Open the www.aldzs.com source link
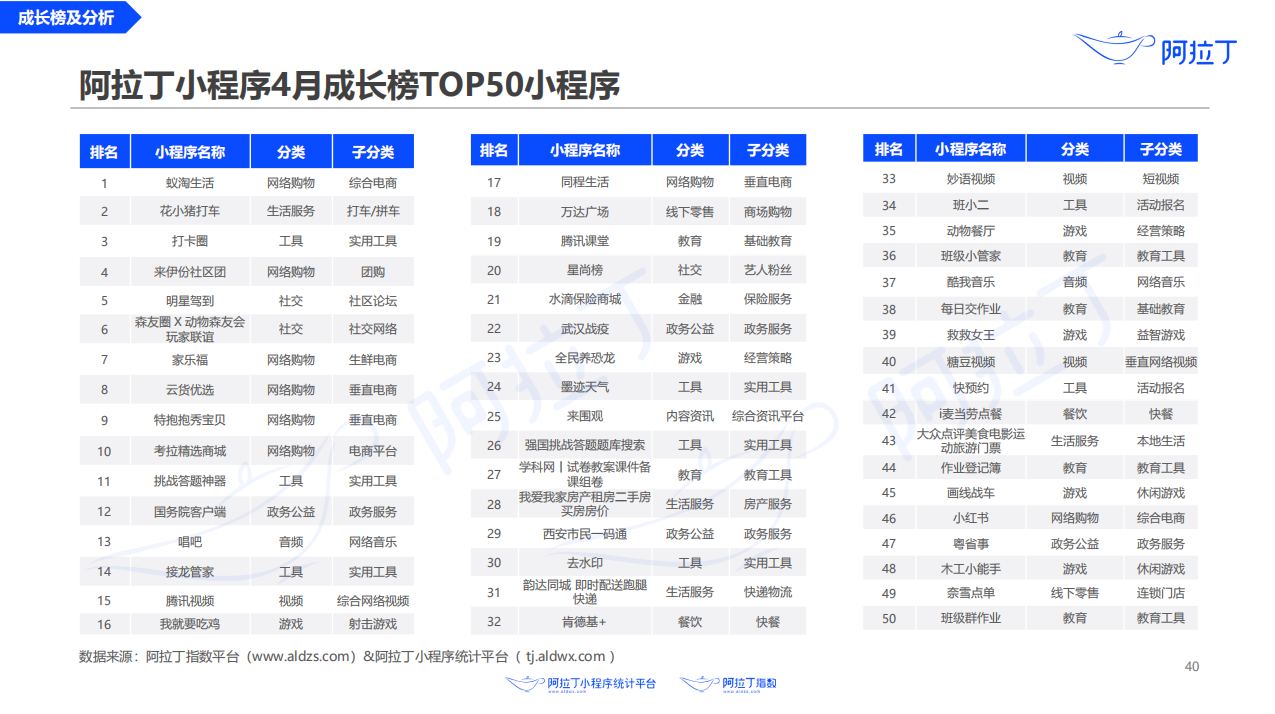 click(302, 657)
